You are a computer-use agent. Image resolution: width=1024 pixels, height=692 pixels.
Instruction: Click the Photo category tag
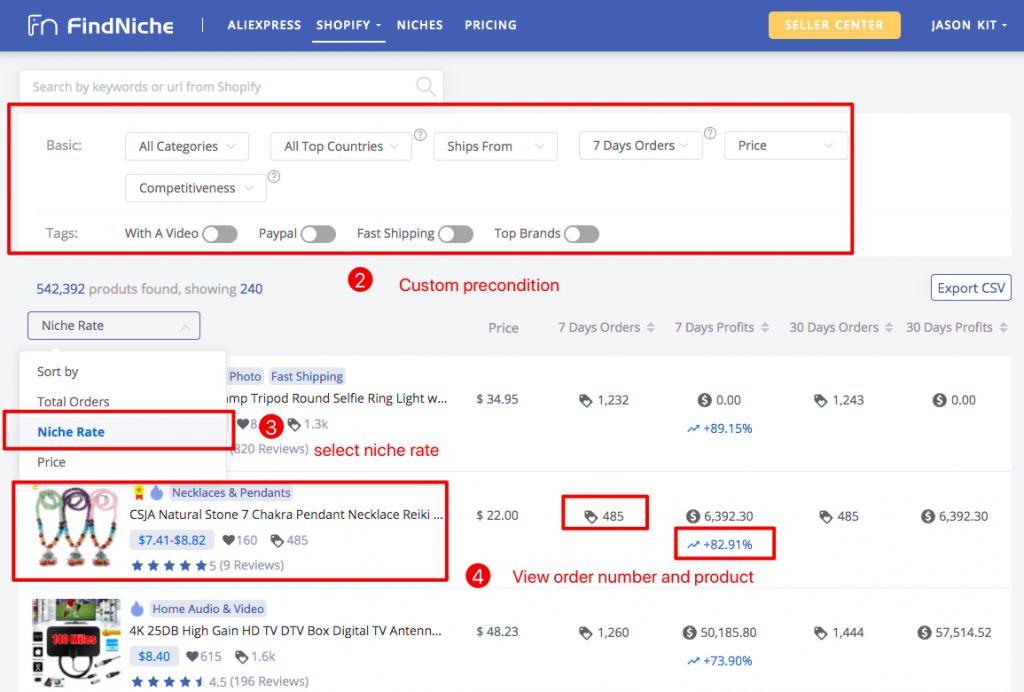[x=245, y=377]
